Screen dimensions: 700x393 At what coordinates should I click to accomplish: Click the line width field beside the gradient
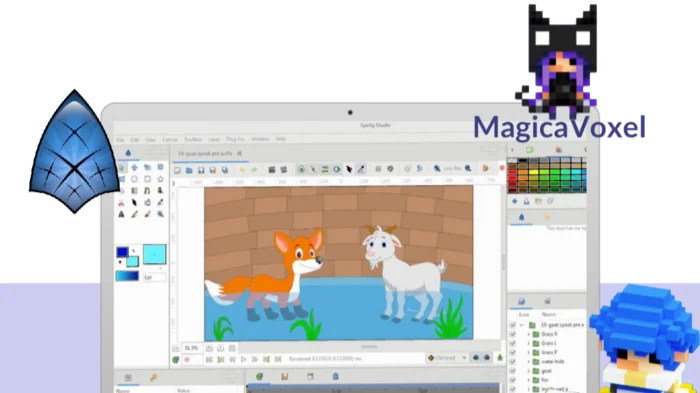(154, 277)
